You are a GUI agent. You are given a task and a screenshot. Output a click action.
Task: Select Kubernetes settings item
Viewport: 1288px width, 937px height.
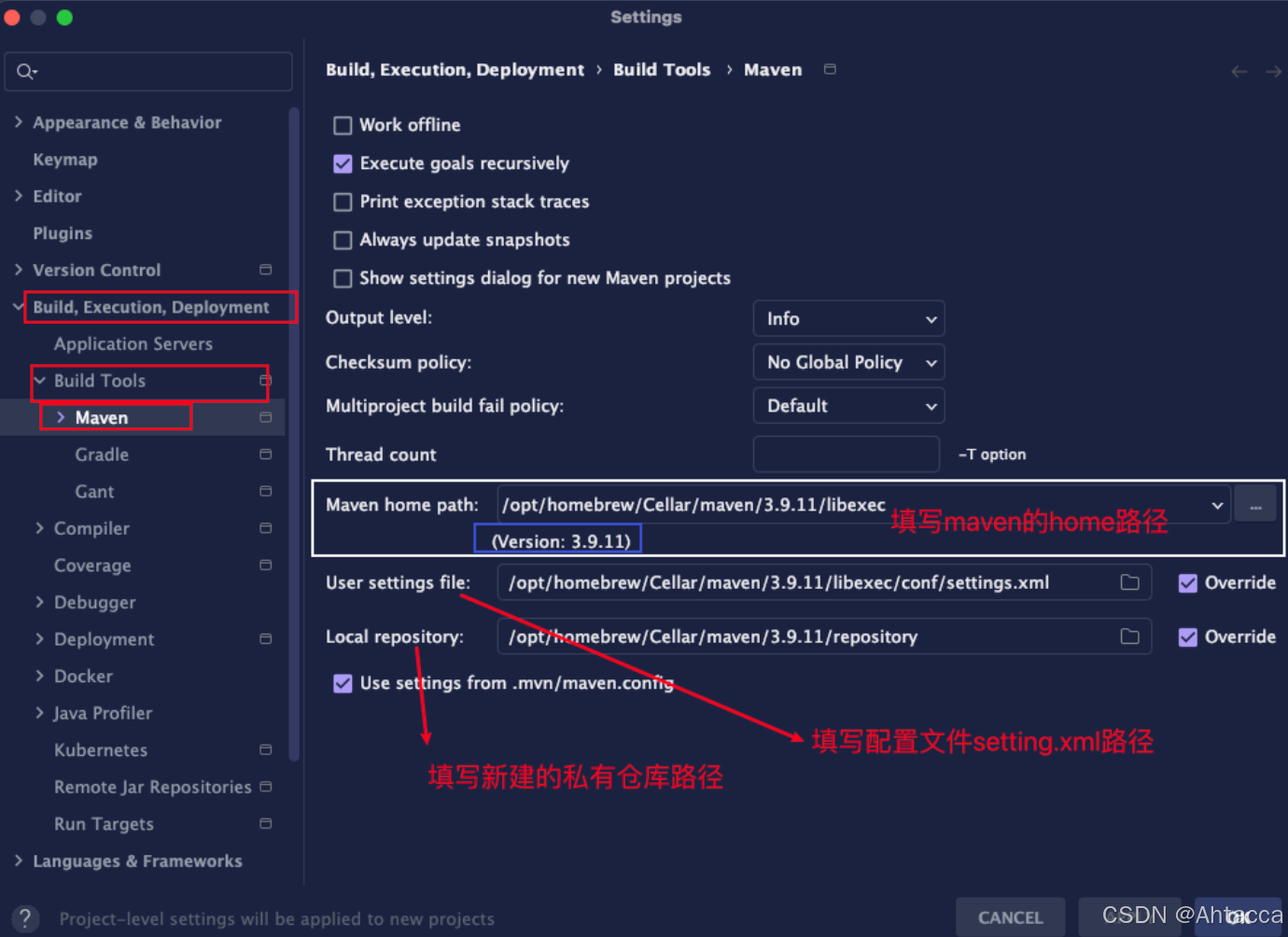(101, 749)
